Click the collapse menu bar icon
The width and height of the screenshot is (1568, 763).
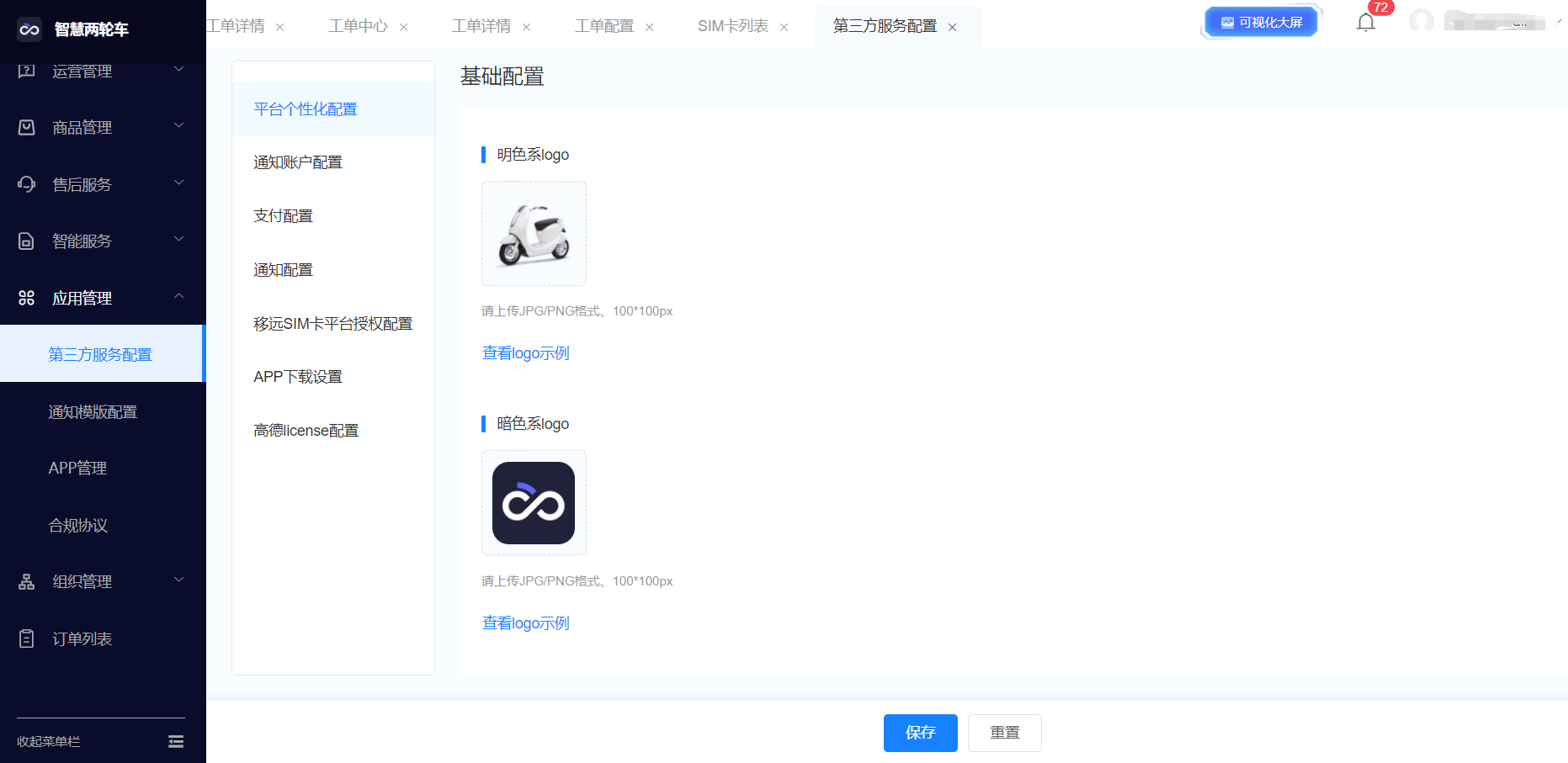tap(176, 741)
